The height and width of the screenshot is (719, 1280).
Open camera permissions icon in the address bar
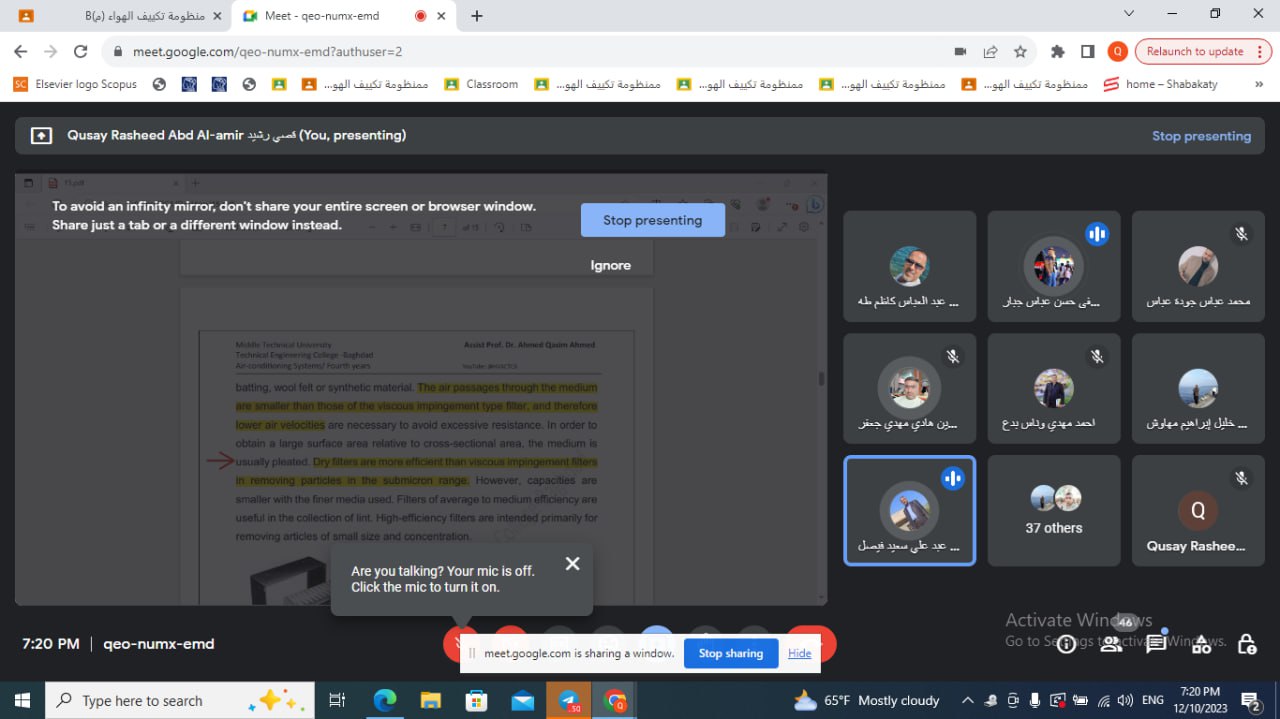click(x=960, y=52)
